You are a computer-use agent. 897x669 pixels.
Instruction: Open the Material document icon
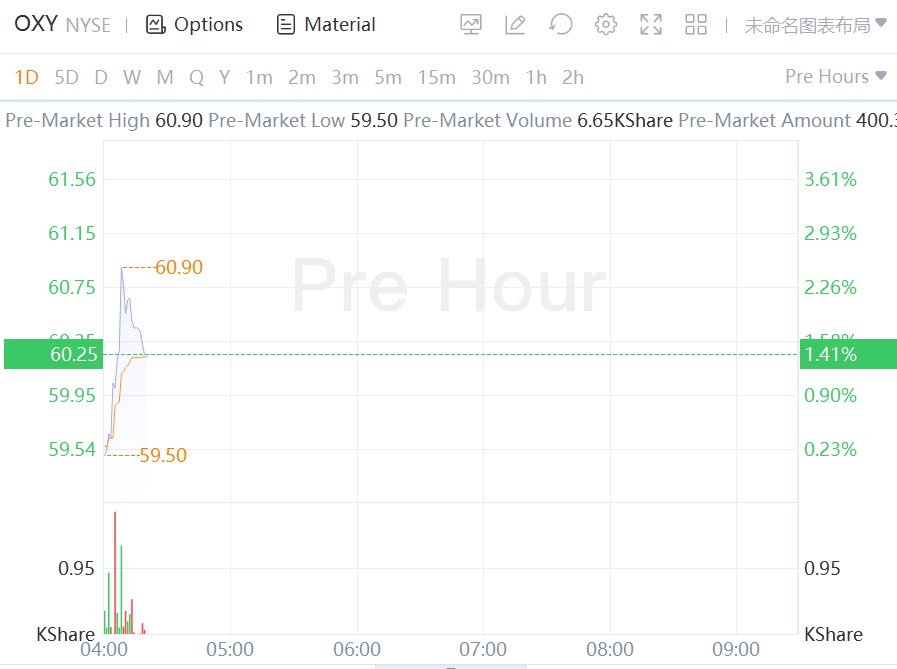pyautogui.click(x=286, y=25)
